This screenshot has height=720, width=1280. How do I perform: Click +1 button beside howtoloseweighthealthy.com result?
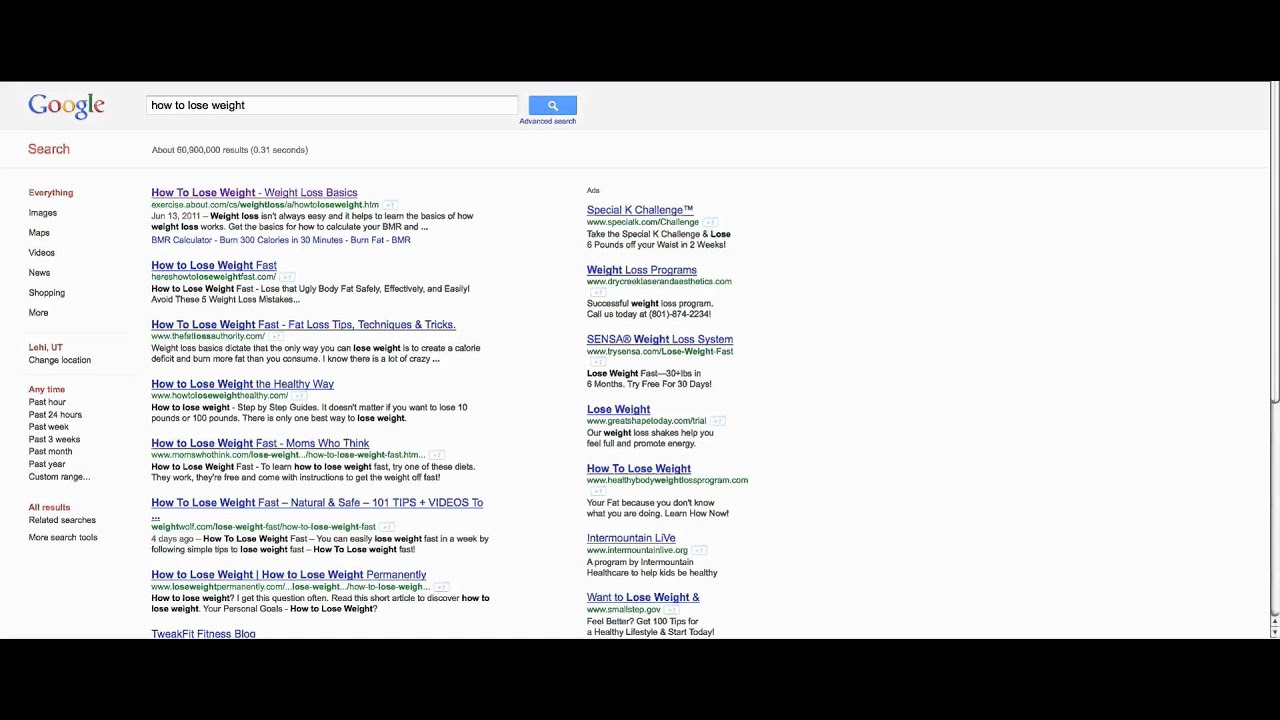click(x=299, y=396)
